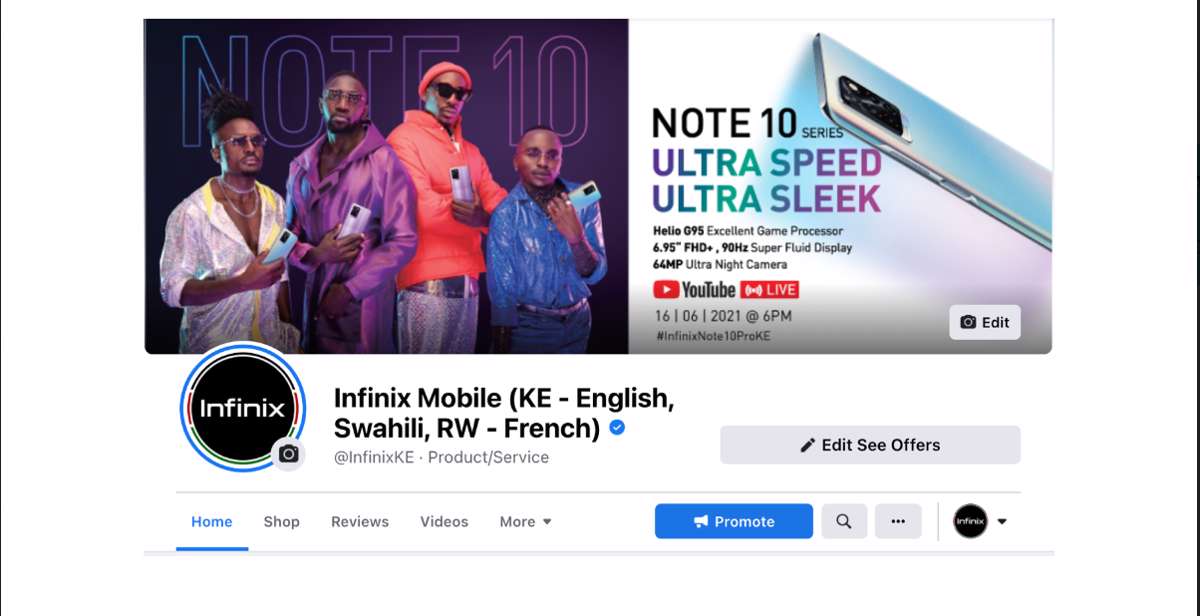Screen dimensions: 1200x616
Task: Click the blue verified badge
Action: pyautogui.click(x=618, y=428)
